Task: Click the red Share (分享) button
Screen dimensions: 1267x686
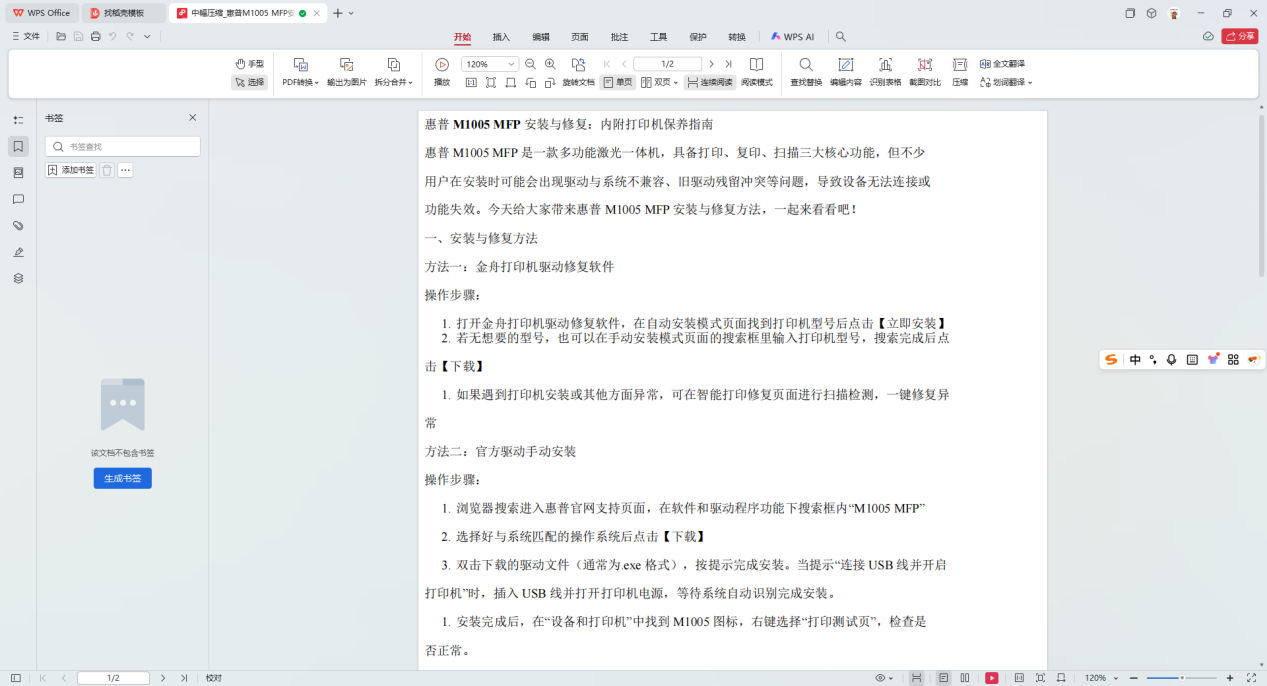Action: coord(1240,36)
